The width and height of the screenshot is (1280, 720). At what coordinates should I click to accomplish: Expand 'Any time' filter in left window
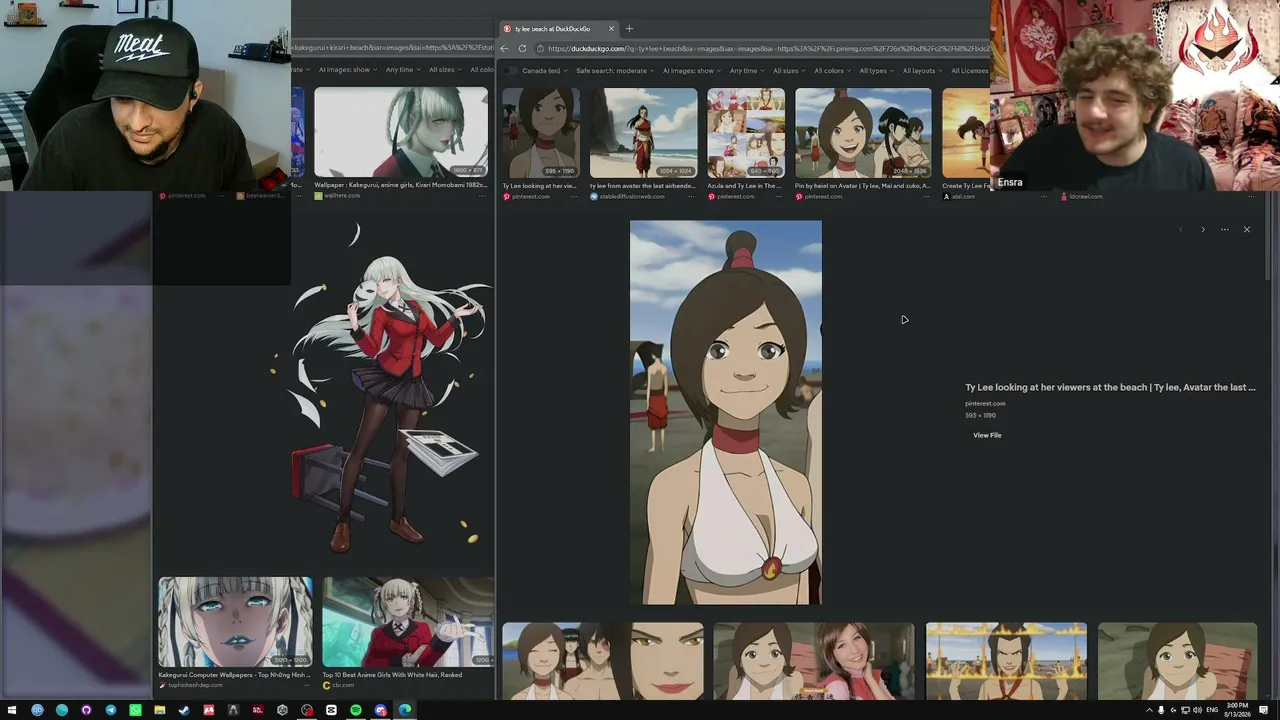click(x=403, y=70)
